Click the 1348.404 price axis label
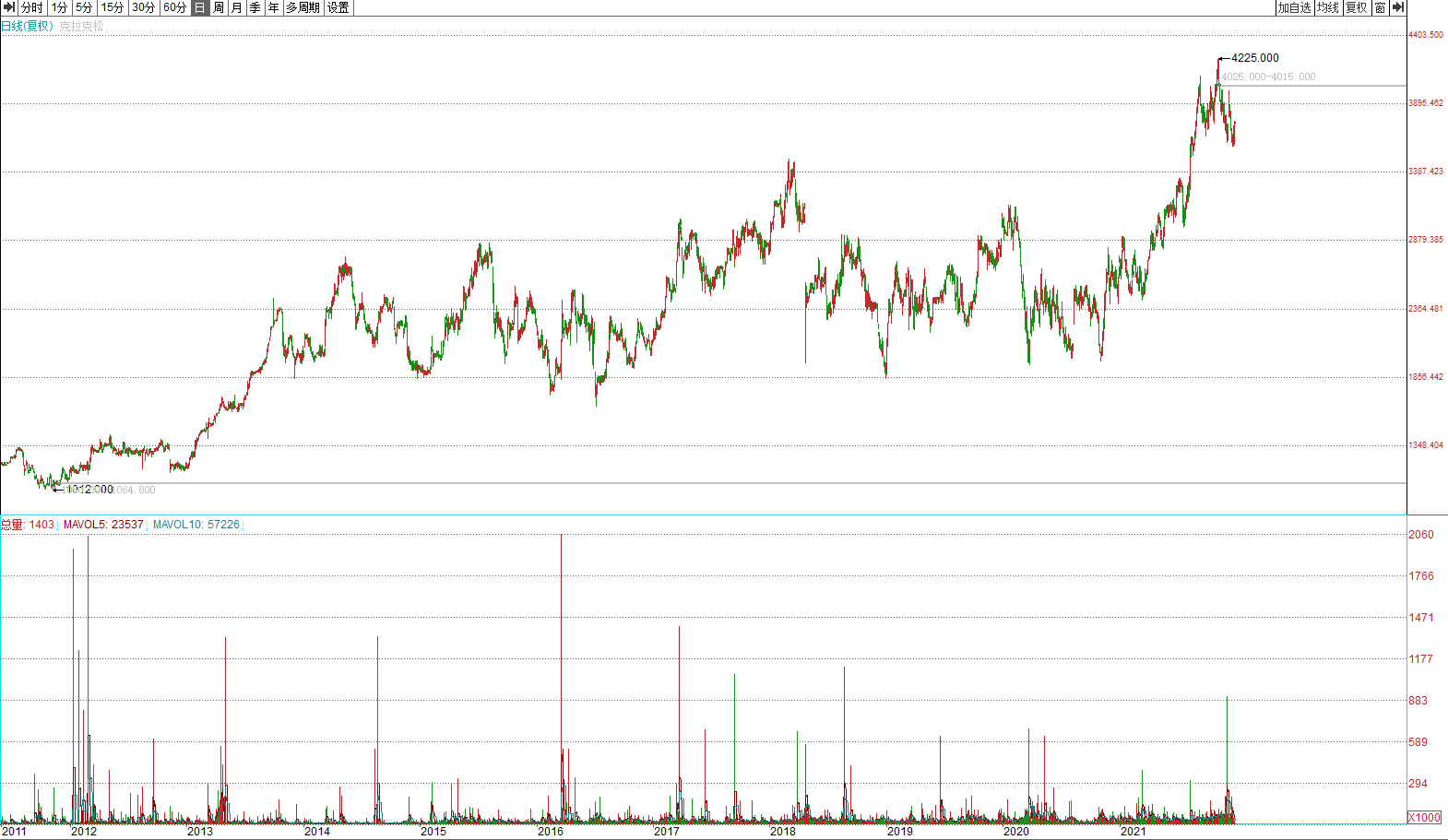1448x840 pixels. [1426, 445]
